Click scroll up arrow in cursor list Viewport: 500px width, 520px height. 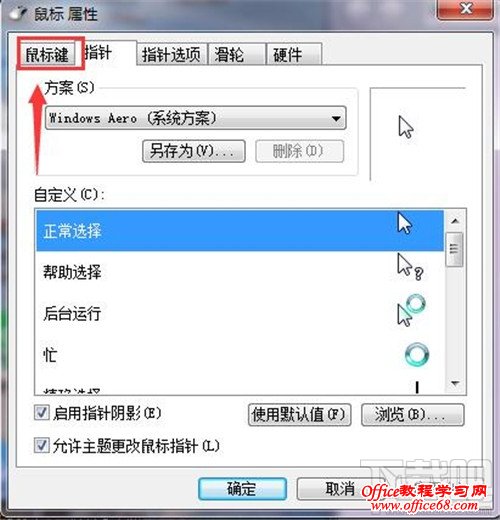[x=455, y=221]
